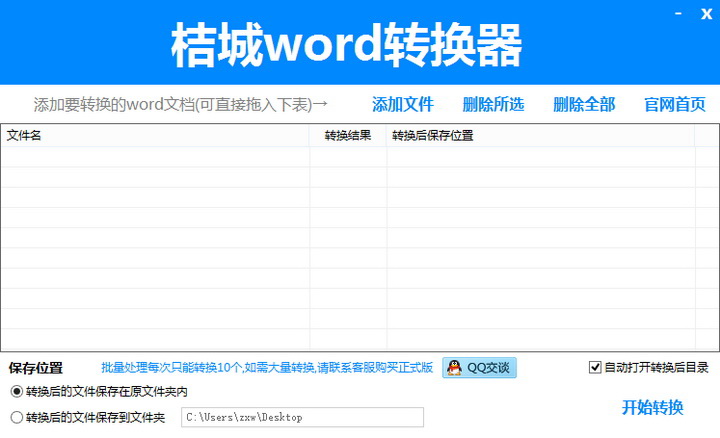
Task: Click the 添加要转换的word文档 hint text
Action: pyautogui.click(x=180, y=105)
